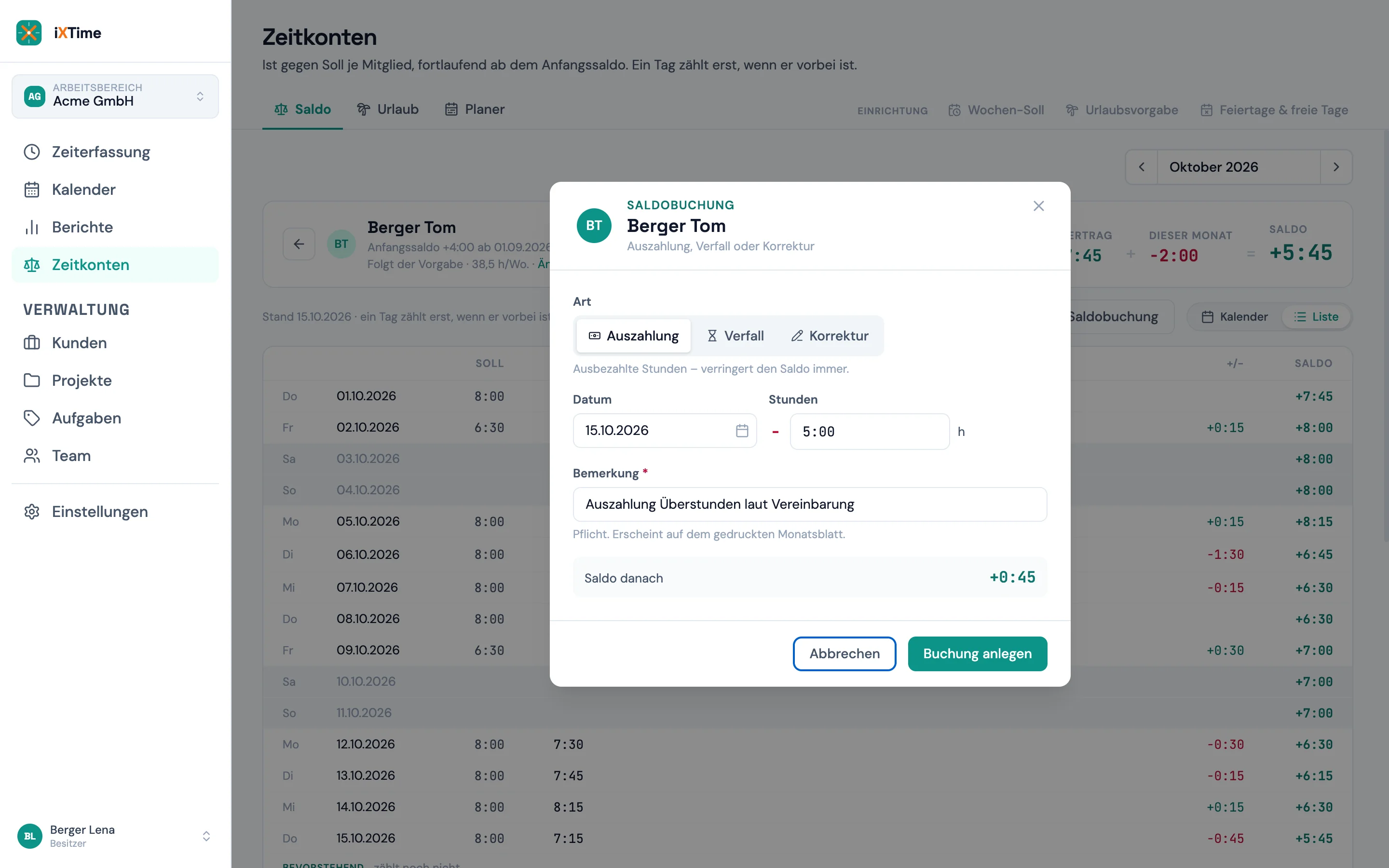Switch to the Urlaub tab
Viewport: 1389px width, 868px height.
point(388,109)
